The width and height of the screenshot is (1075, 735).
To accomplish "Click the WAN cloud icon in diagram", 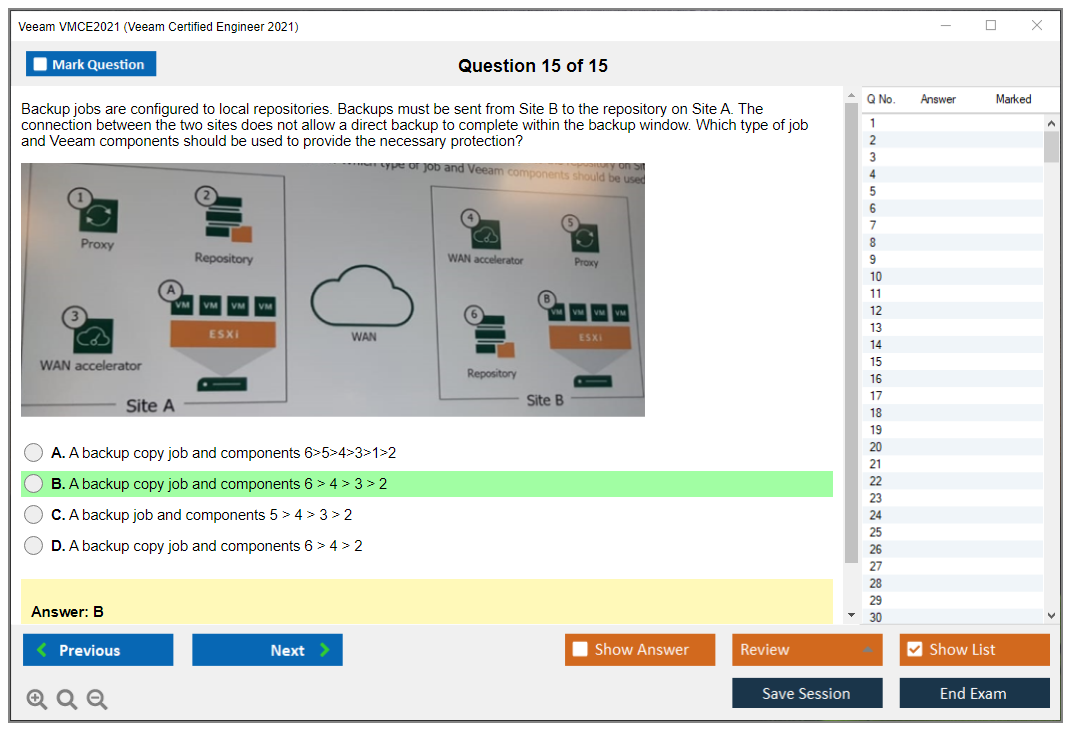I will pyautogui.click(x=362, y=296).
